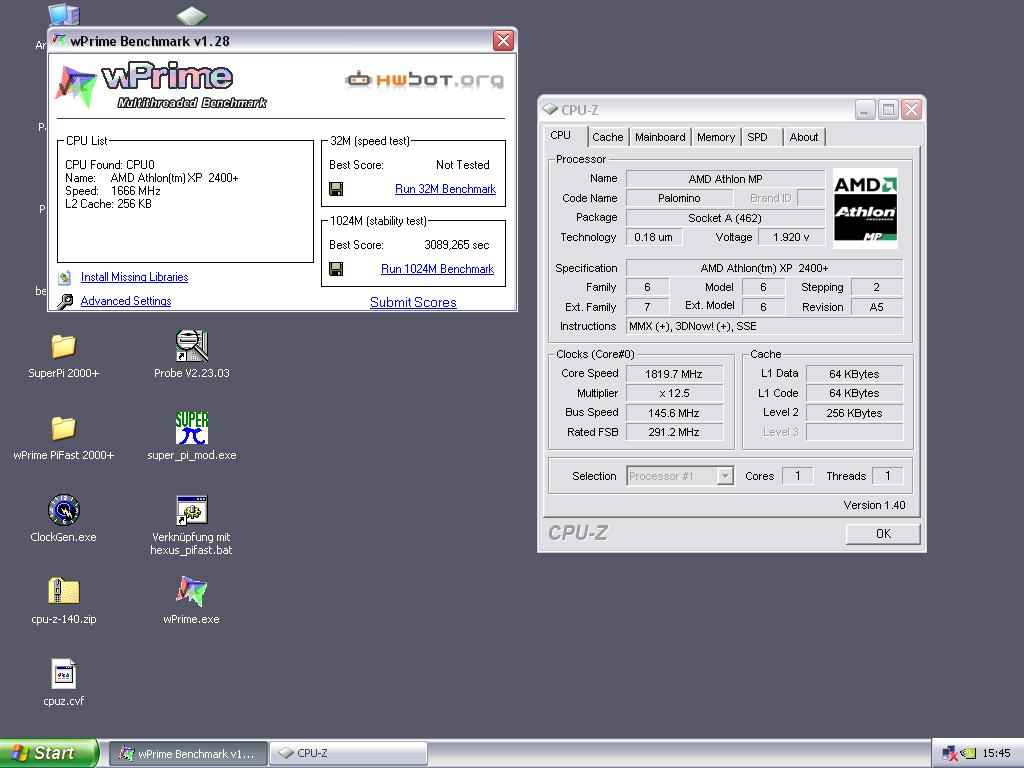
Task: Click the Specification field AMD Athlon(tm) XP 2400+
Action: tap(765, 268)
